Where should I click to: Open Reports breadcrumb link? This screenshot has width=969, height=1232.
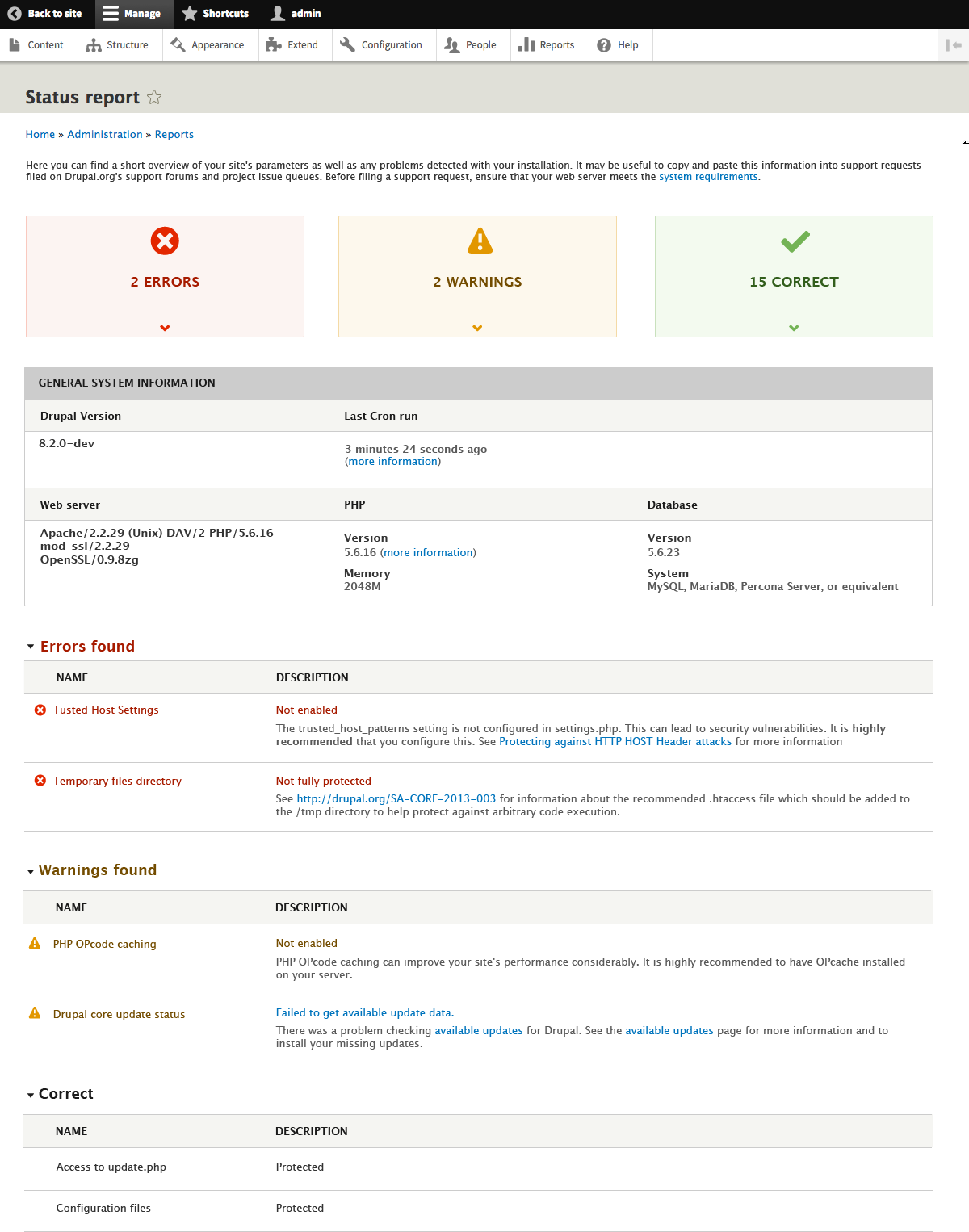(174, 135)
